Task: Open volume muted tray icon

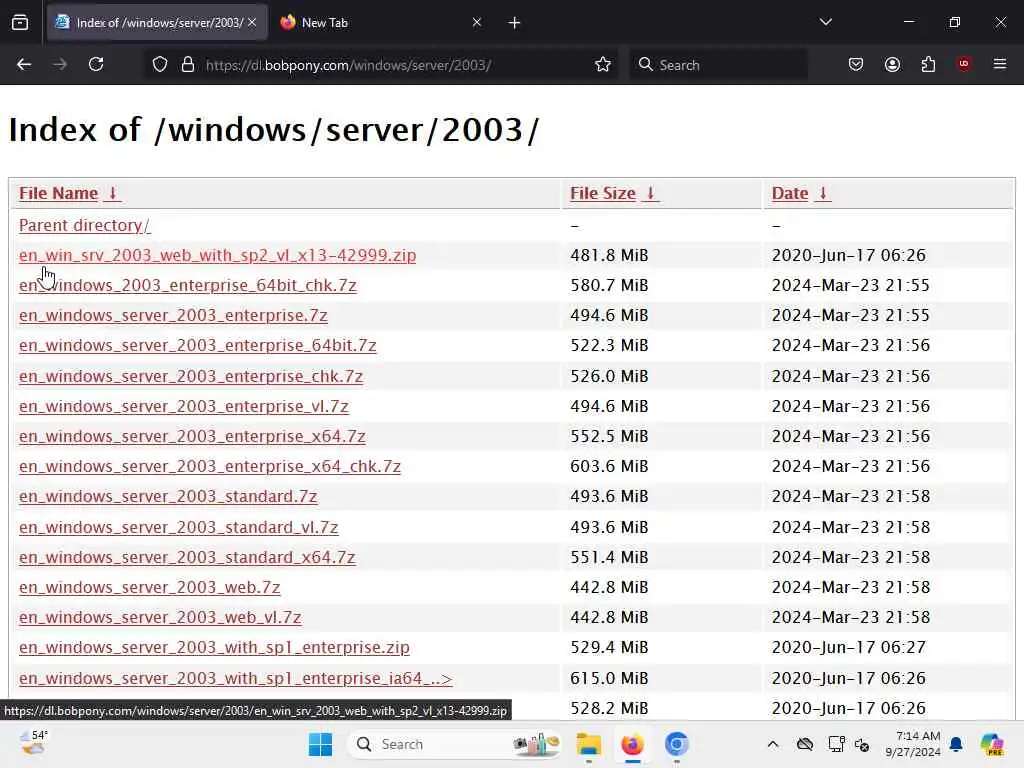Action: tap(862, 744)
